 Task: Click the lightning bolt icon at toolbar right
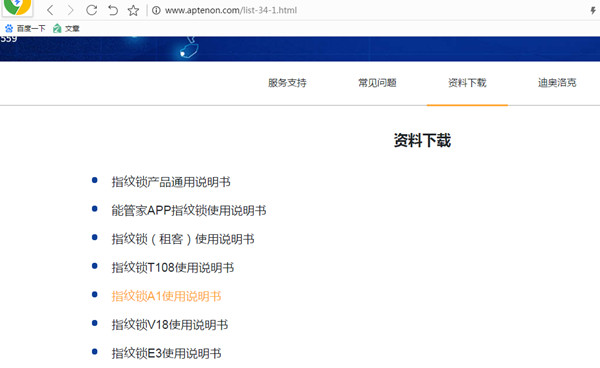pyautogui.click(x=593, y=10)
